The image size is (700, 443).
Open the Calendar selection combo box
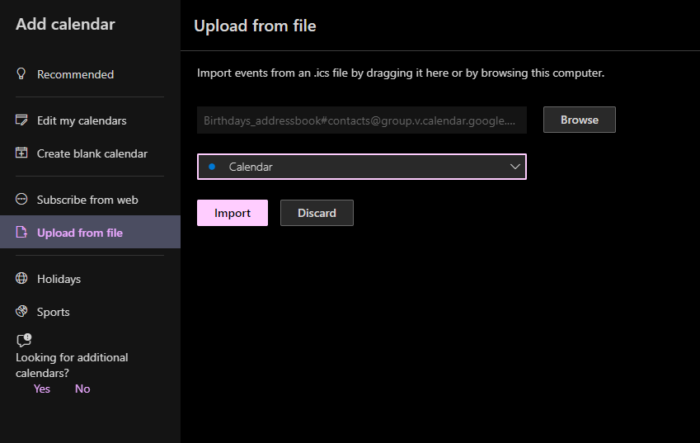coord(362,167)
